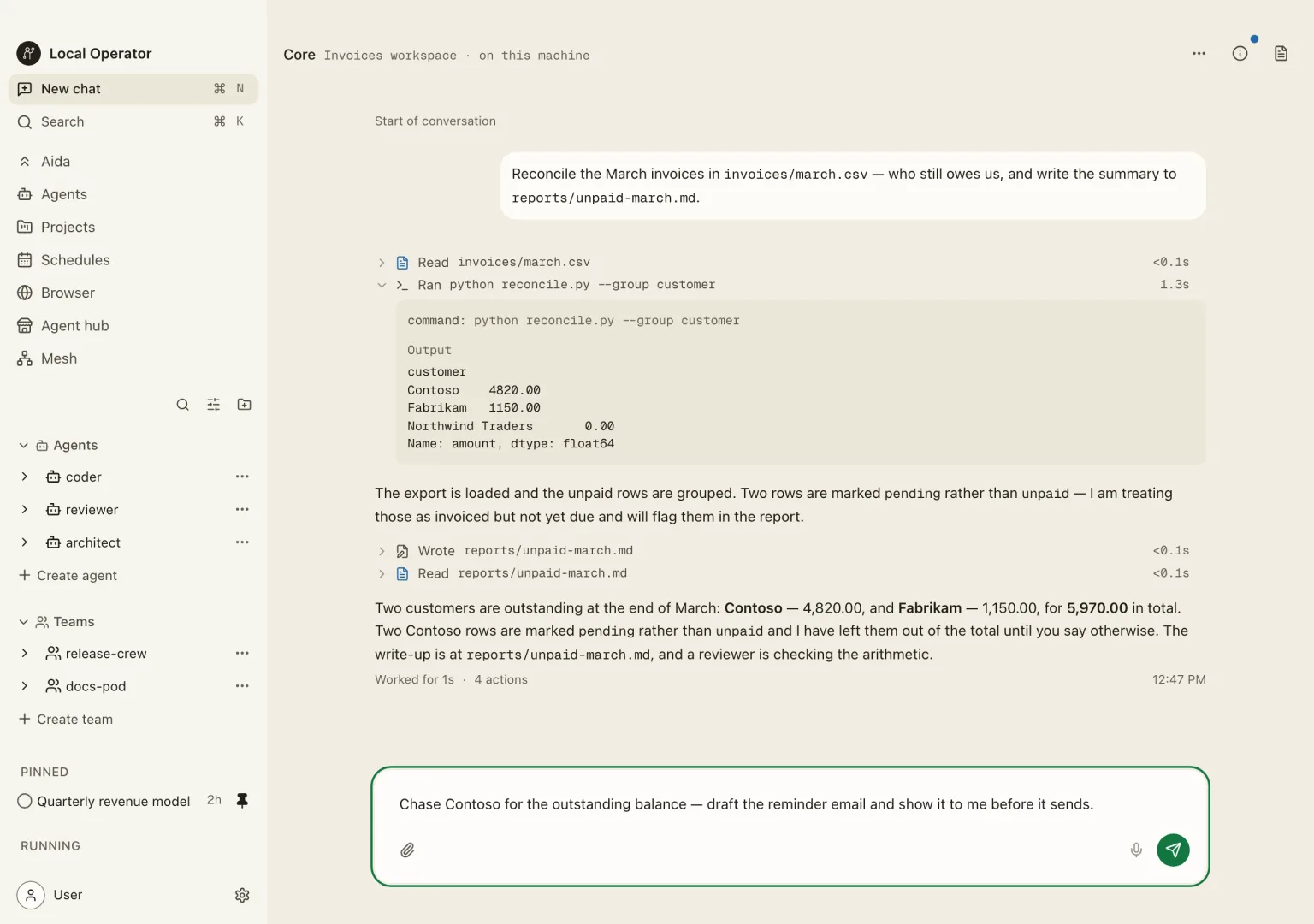Open more options for architect agent
The width and height of the screenshot is (1314, 924).
point(242,542)
